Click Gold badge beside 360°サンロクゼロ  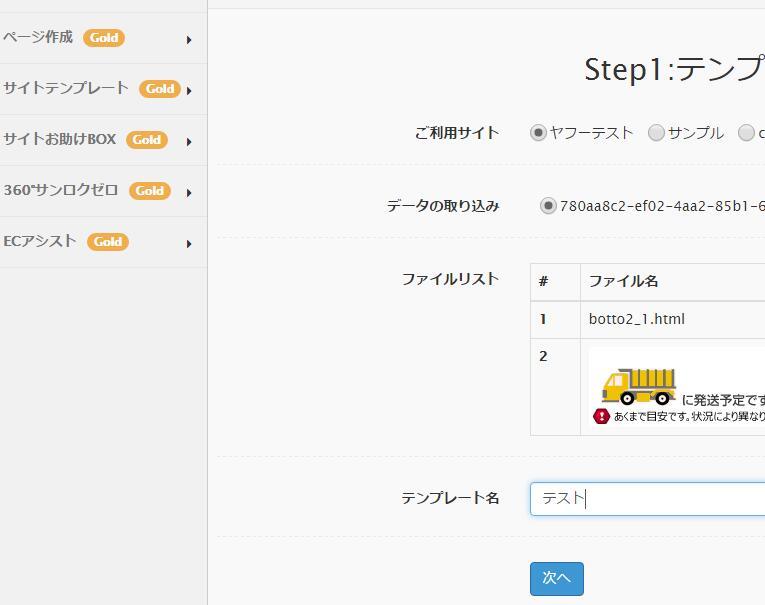tap(150, 191)
